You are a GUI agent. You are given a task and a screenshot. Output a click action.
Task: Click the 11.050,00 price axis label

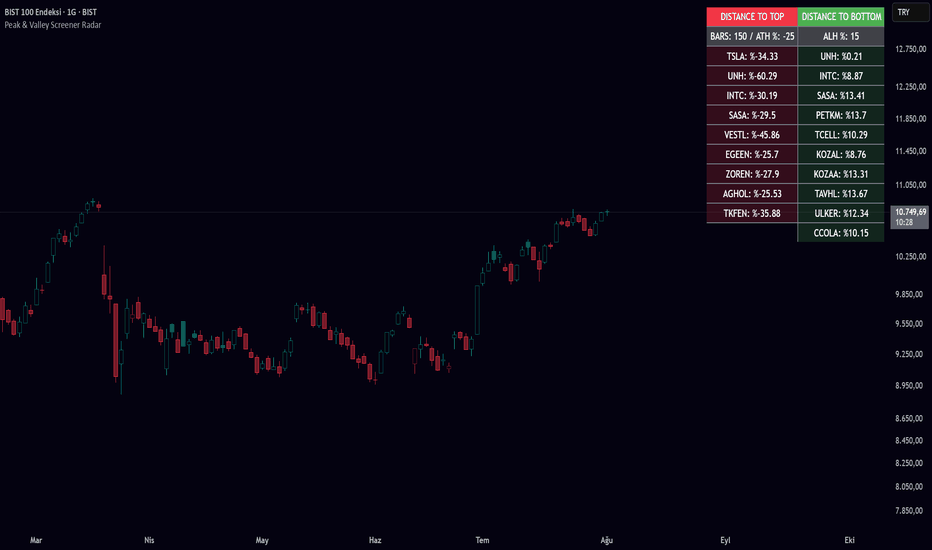pos(911,185)
